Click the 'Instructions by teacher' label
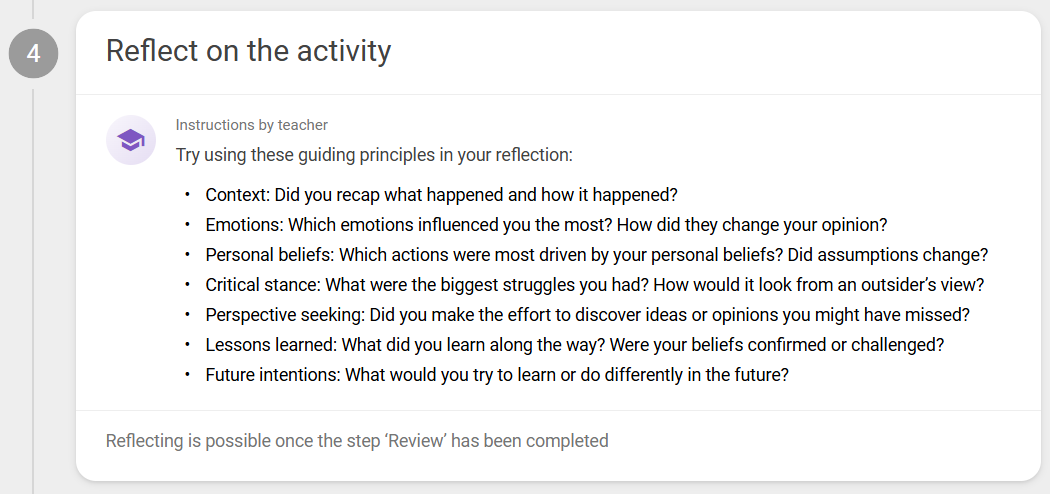This screenshot has width=1050, height=494. pos(252,125)
